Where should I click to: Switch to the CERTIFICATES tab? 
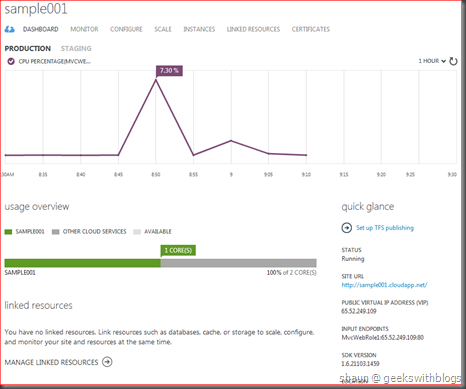[311, 29]
